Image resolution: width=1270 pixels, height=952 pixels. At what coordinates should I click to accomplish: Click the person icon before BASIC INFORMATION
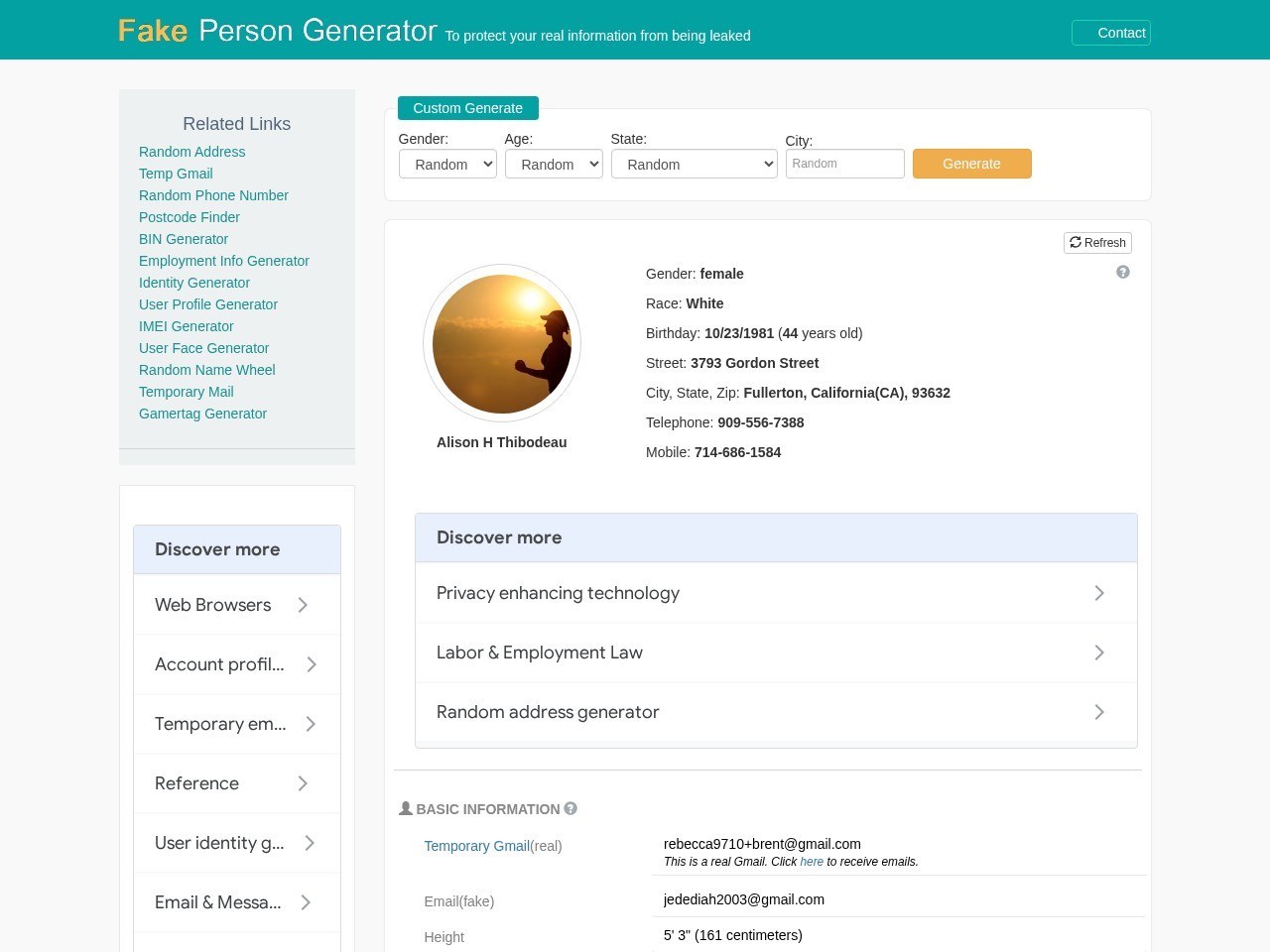(x=406, y=808)
